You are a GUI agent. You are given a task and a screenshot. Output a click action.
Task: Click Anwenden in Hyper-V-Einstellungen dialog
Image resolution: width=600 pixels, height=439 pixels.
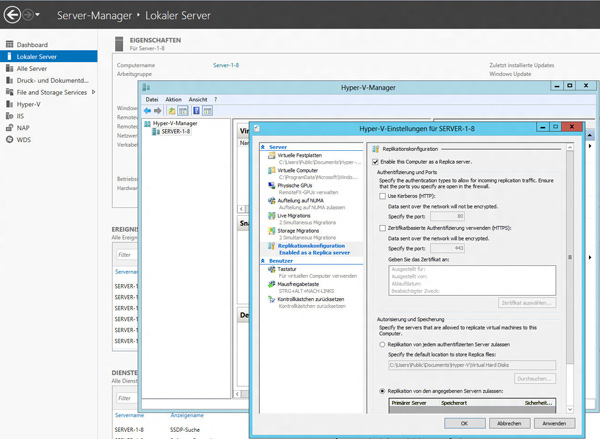[554, 423]
